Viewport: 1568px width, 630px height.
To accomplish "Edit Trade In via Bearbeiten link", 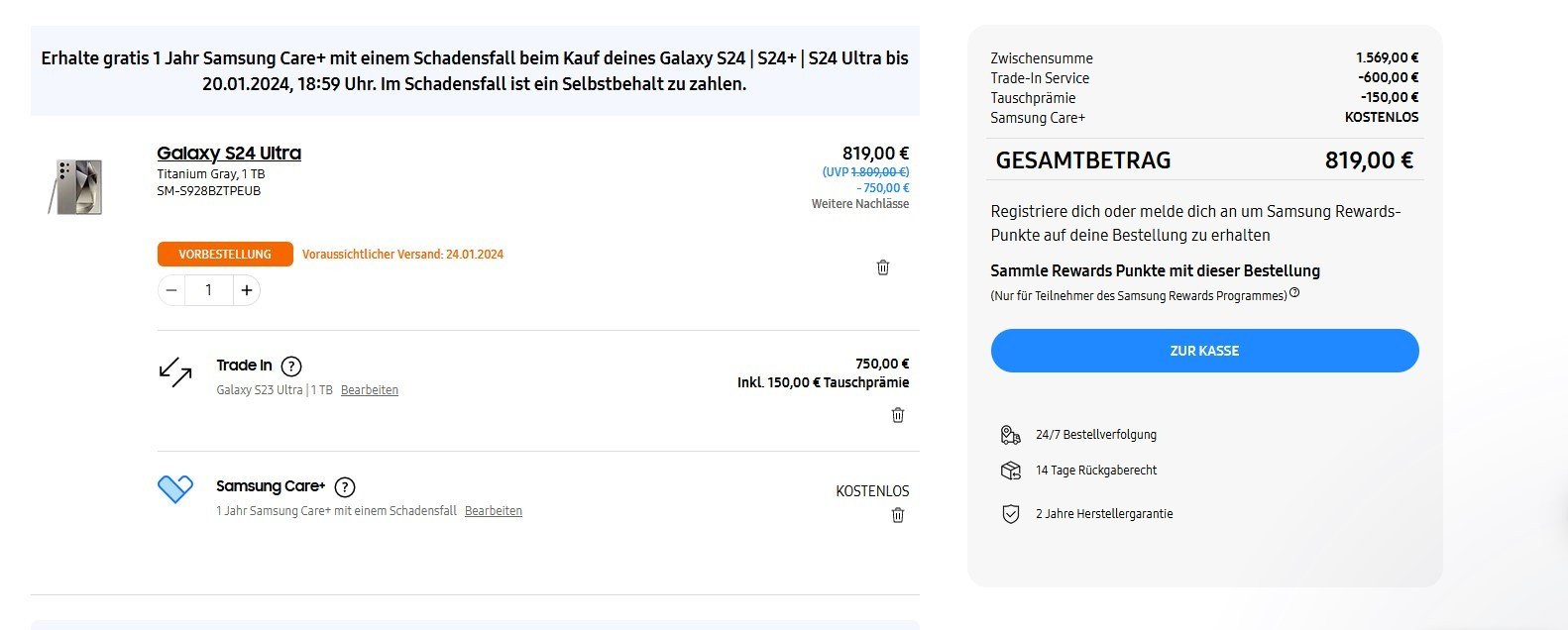I will coord(370,390).
